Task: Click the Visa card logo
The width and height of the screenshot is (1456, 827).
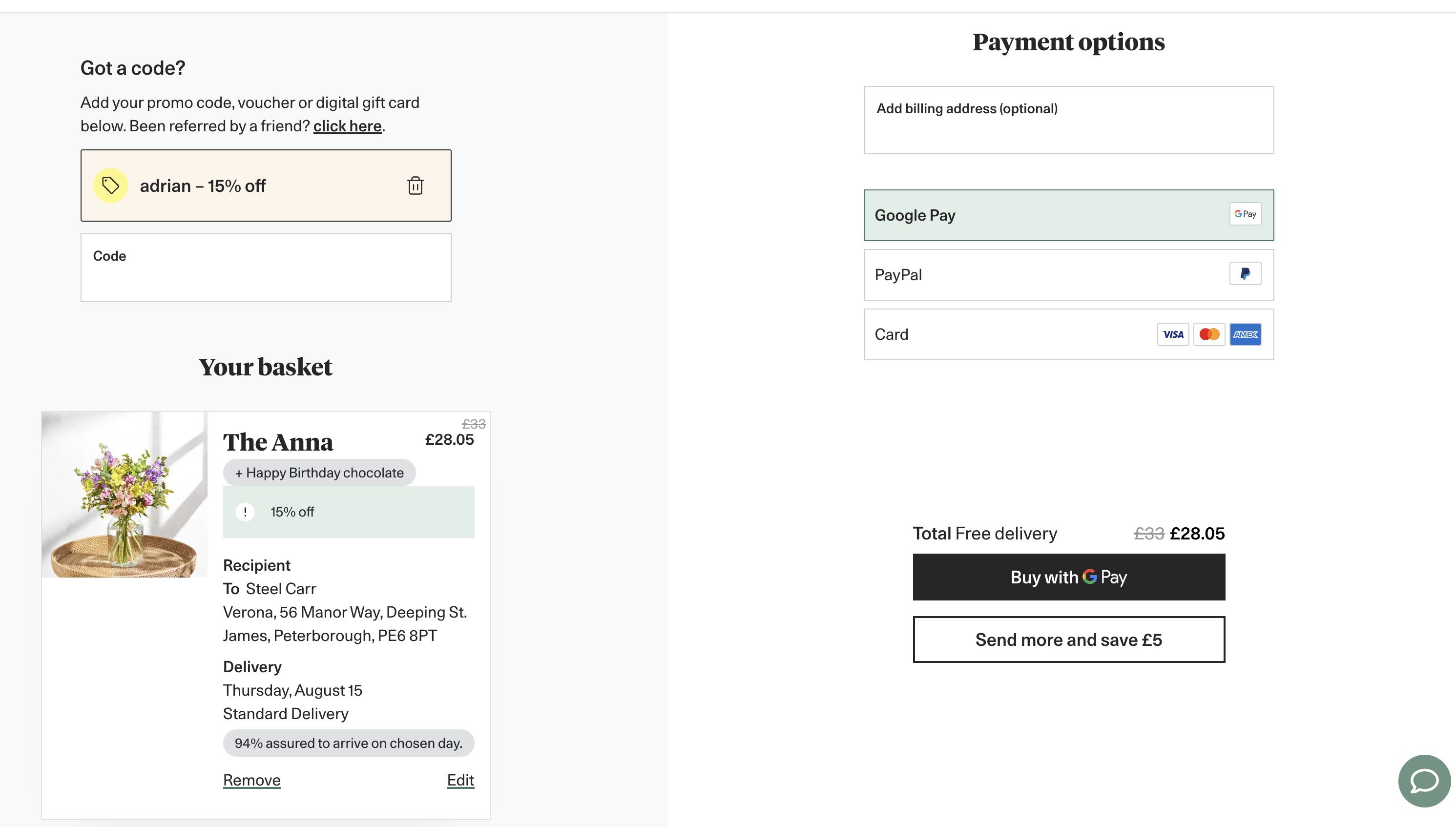Action: 1172,334
